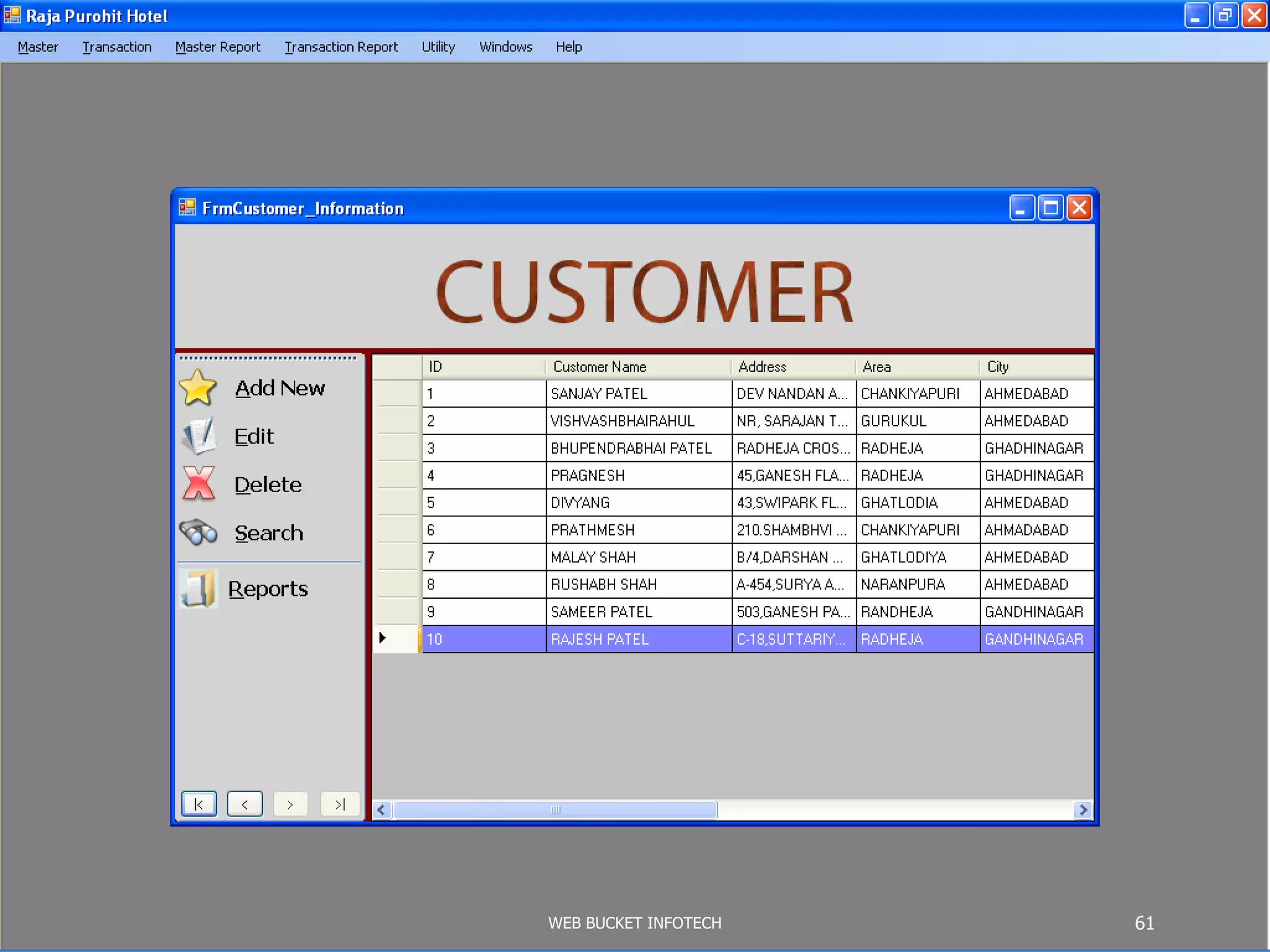
Task: Select the PRAGNESH name cell
Action: pos(639,475)
